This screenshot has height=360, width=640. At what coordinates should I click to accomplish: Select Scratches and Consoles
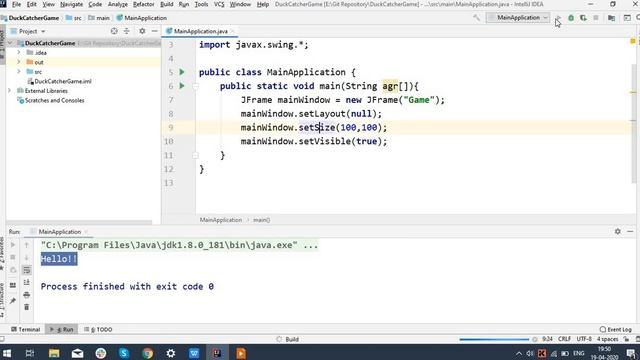(51, 100)
